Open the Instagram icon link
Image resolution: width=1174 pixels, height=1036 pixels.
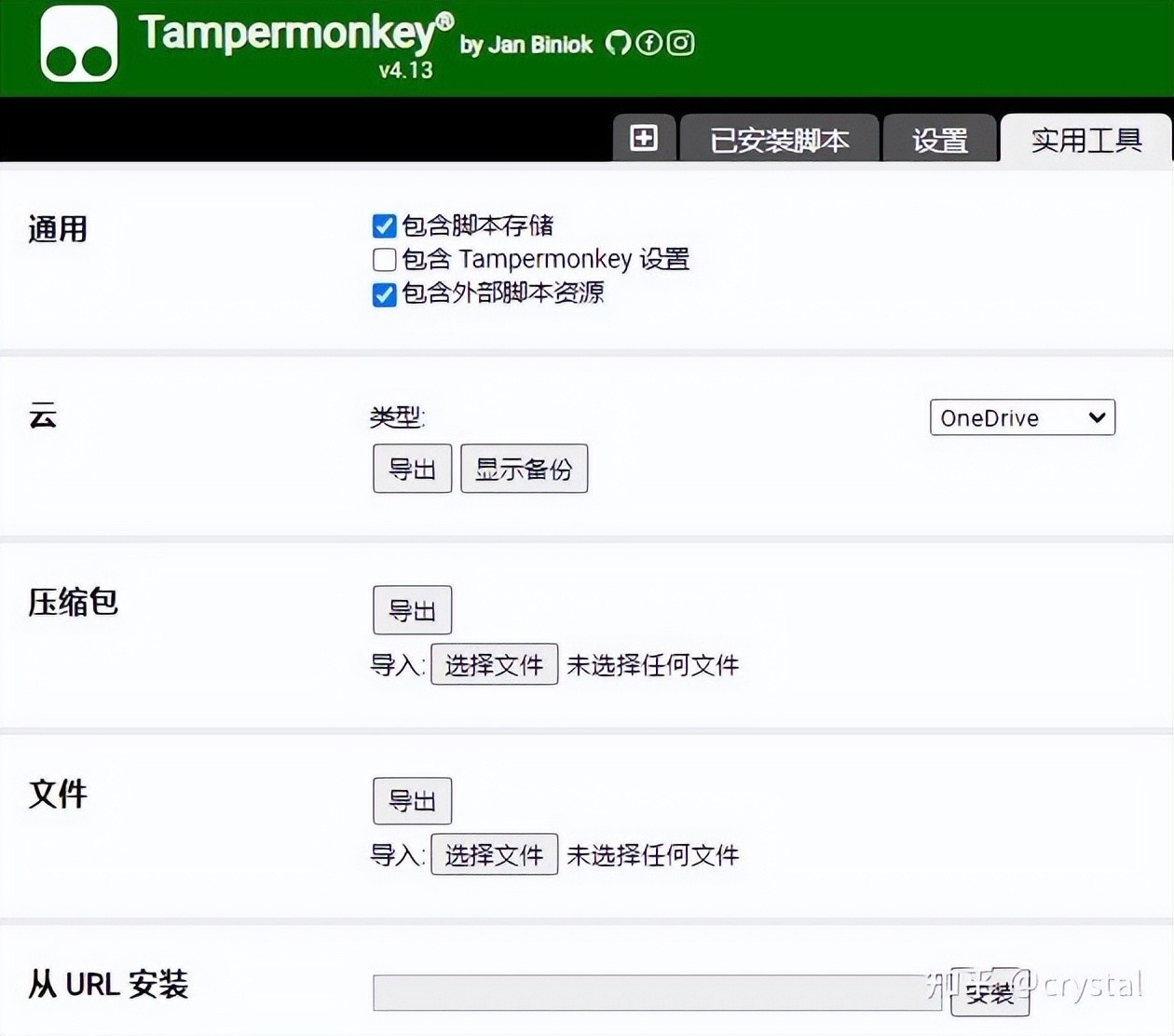coord(680,43)
